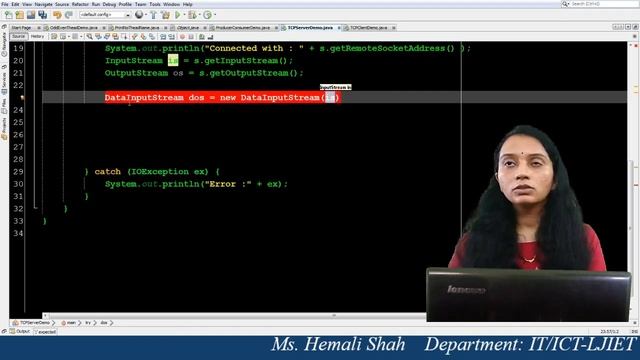Open the default config dropdown
The height and width of the screenshot is (360, 640).
click(105, 15)
